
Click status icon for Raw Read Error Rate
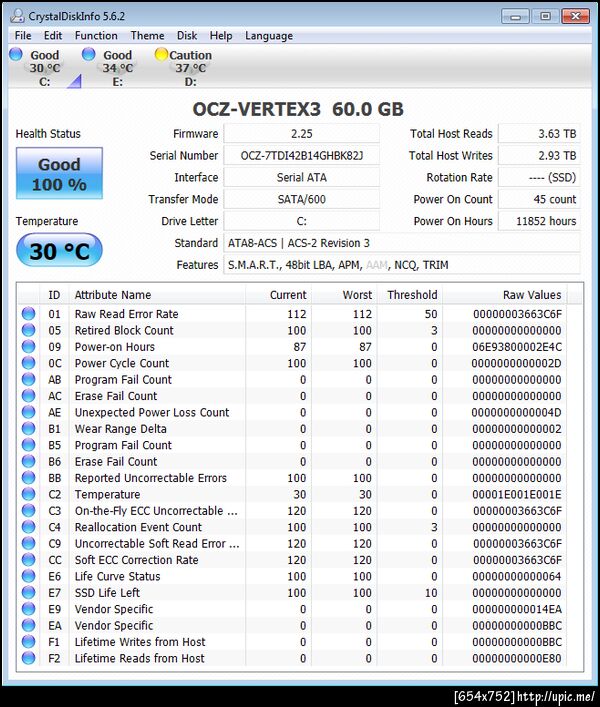click(28, 313)
